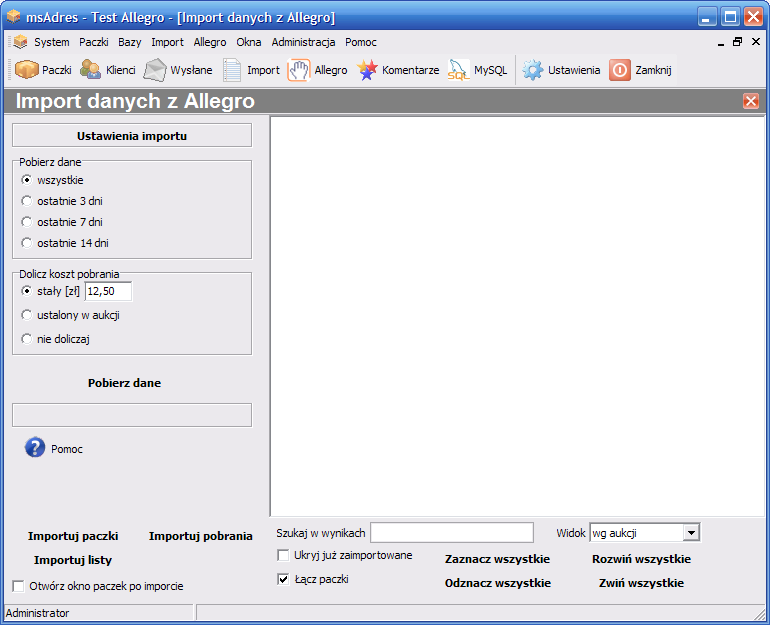This screenshot has height=625, width=770.
Task: Choose 'nie doliczaj' option
Action: coord(27,339)
